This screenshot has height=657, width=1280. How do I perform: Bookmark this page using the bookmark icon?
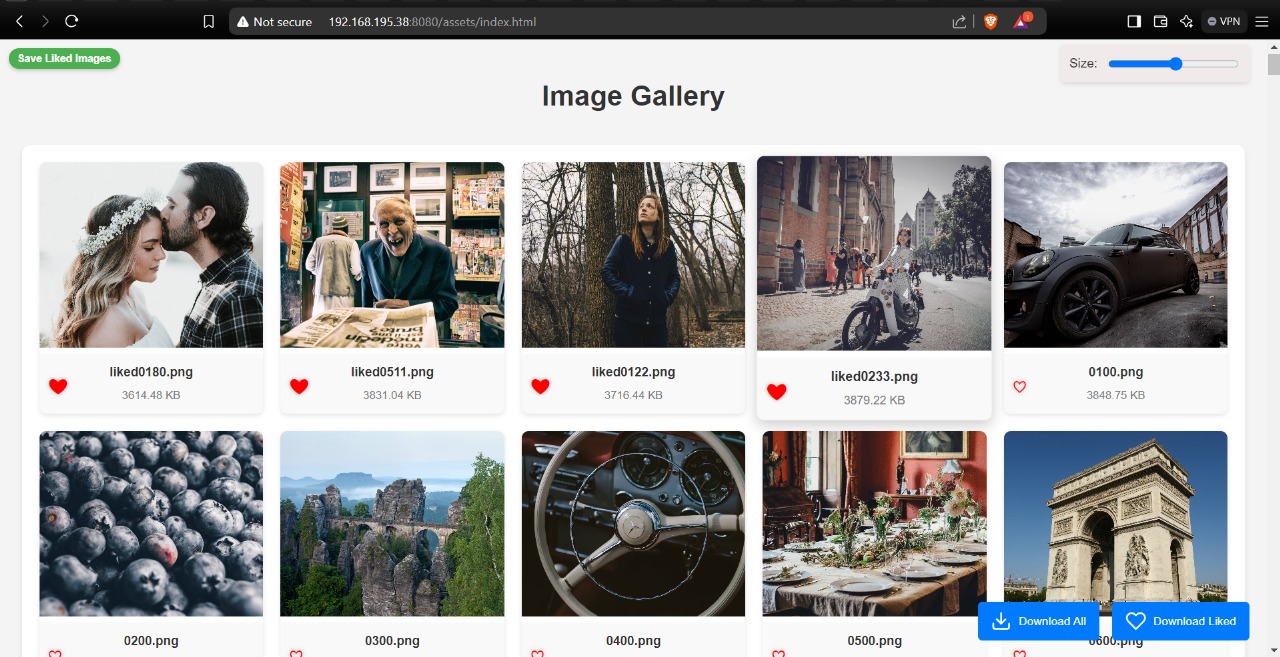coord(208,21)
